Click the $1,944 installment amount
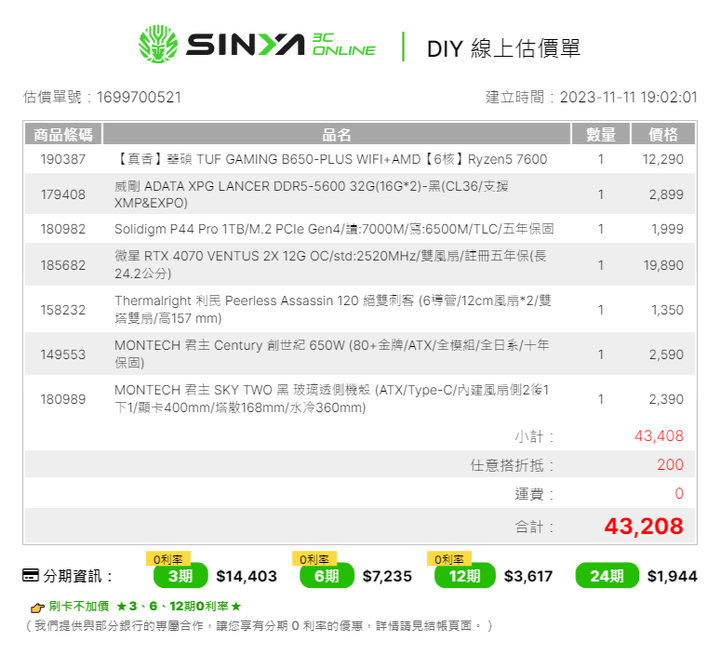 (672, 576)
